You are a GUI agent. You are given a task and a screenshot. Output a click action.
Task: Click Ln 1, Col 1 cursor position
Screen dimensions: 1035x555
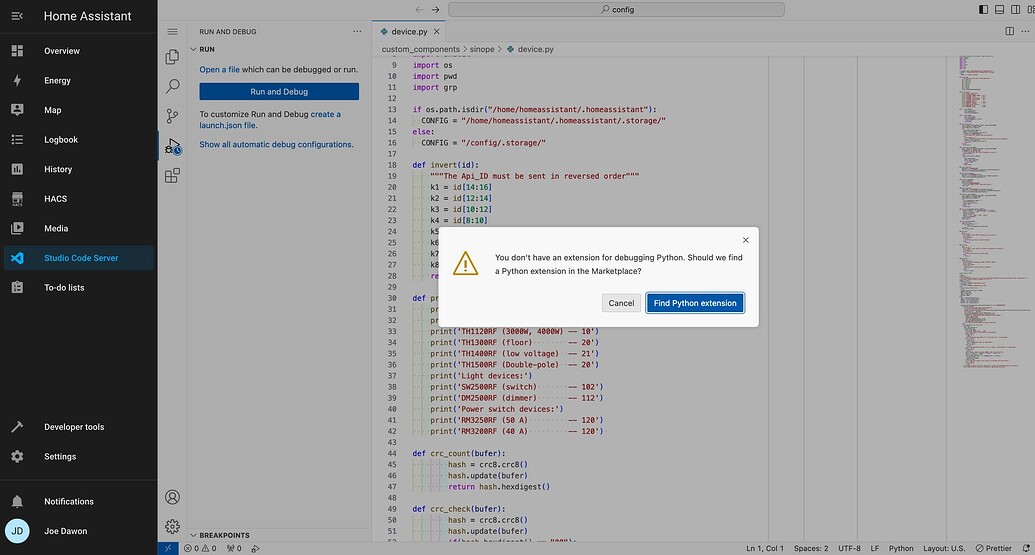click(765, 548)
